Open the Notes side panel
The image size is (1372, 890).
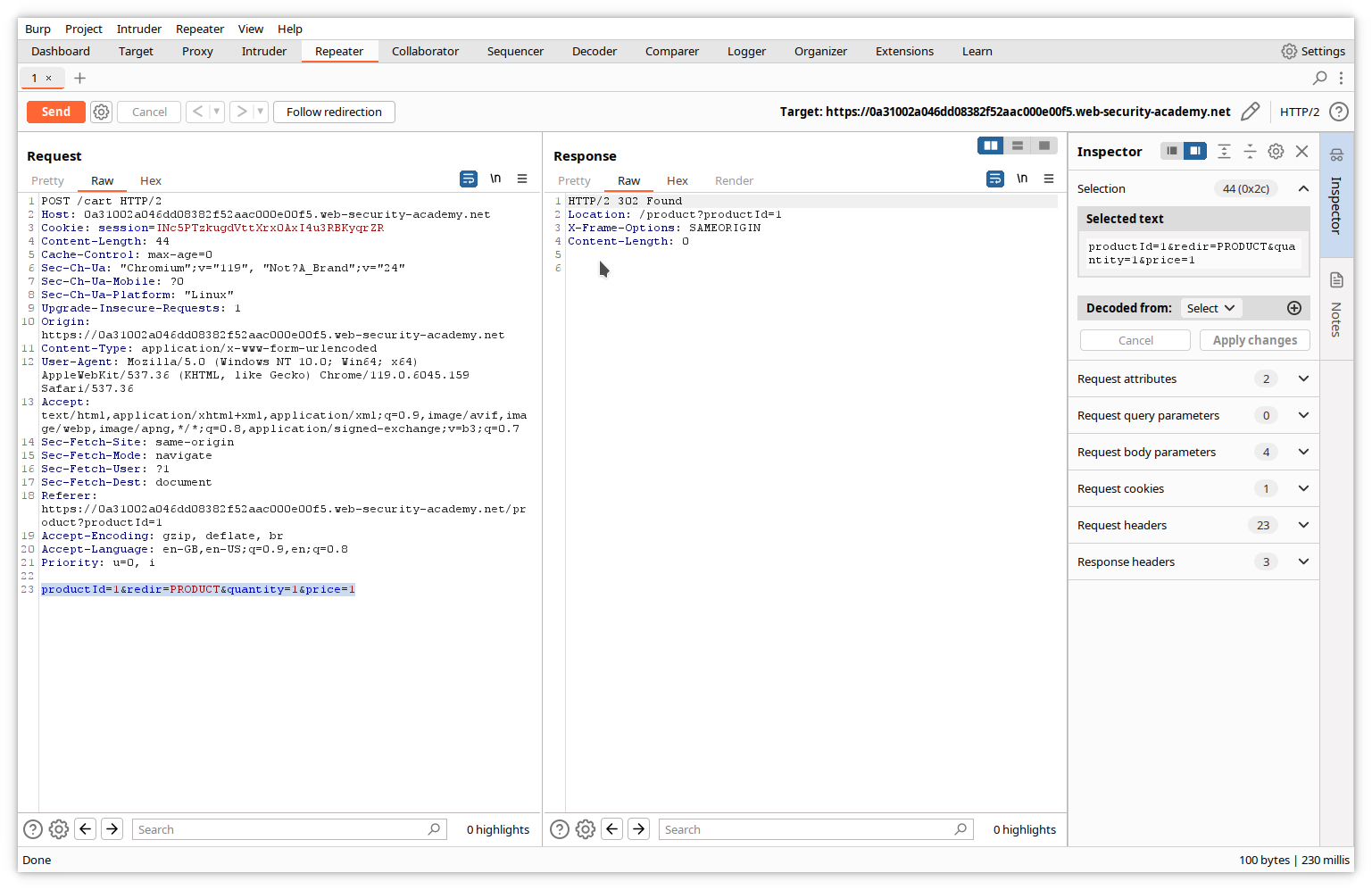1336,305
